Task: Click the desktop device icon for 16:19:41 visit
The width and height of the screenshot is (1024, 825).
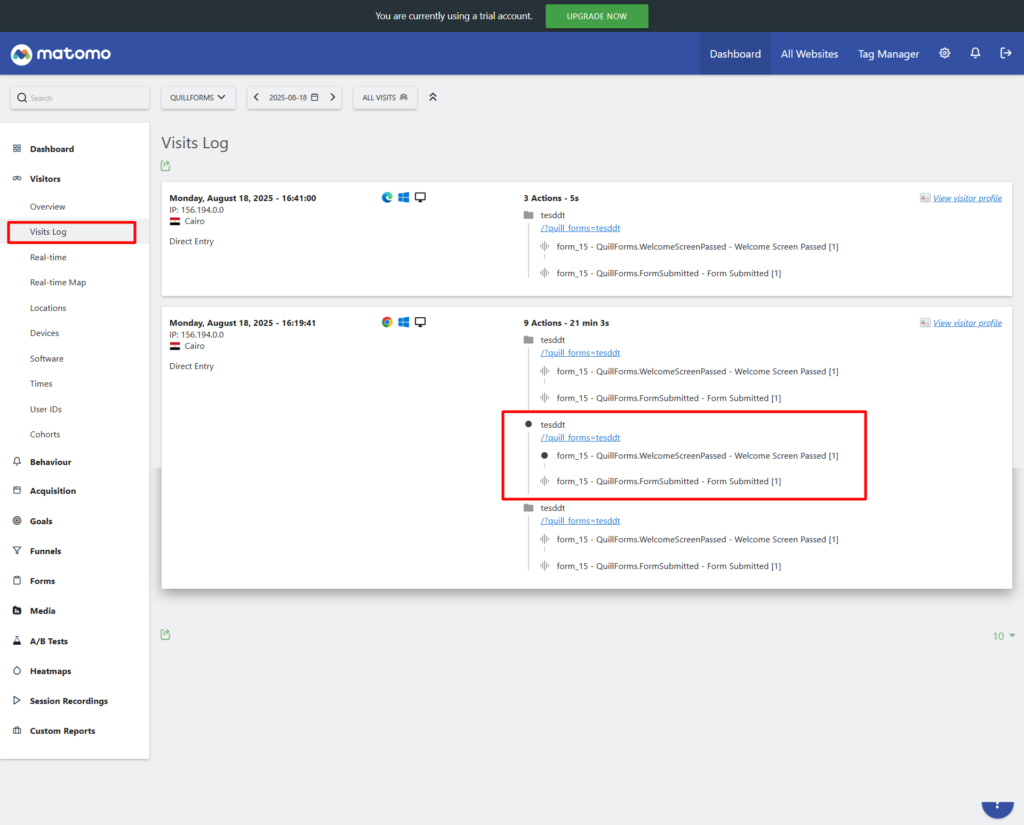Action: (x=421, y=322)
